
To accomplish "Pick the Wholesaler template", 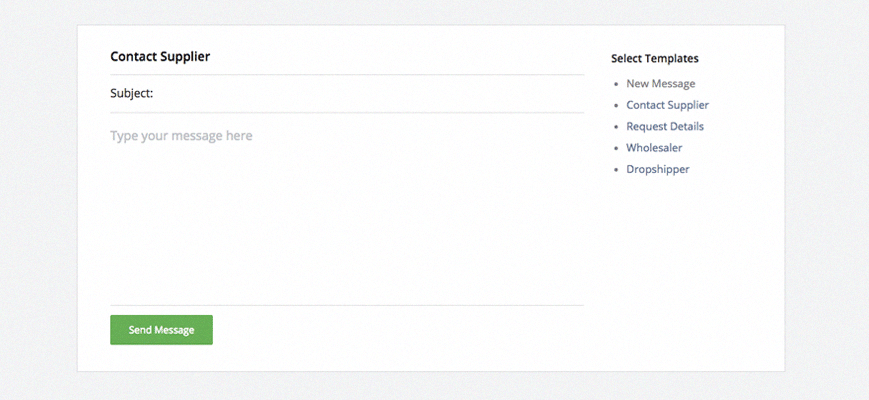I will click(x=654, y=148).
